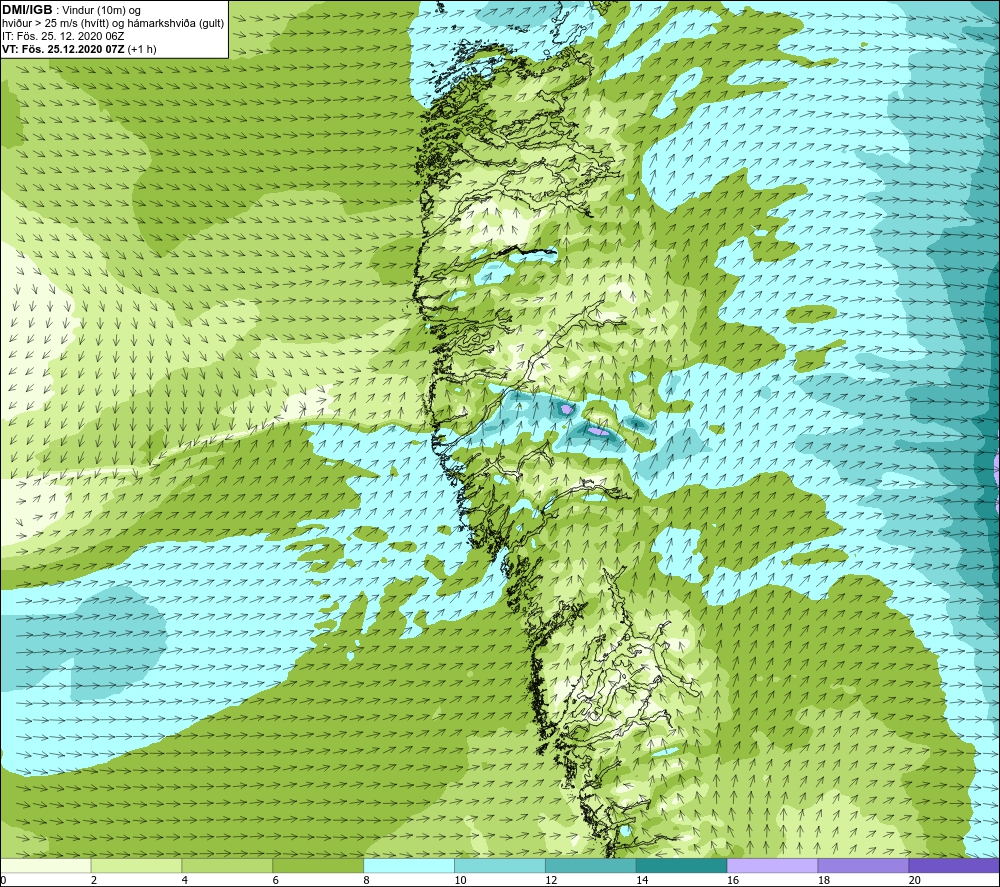Click the scale label '8'
The height and width of the screenshot is (887, 1000).
point(366,880)
